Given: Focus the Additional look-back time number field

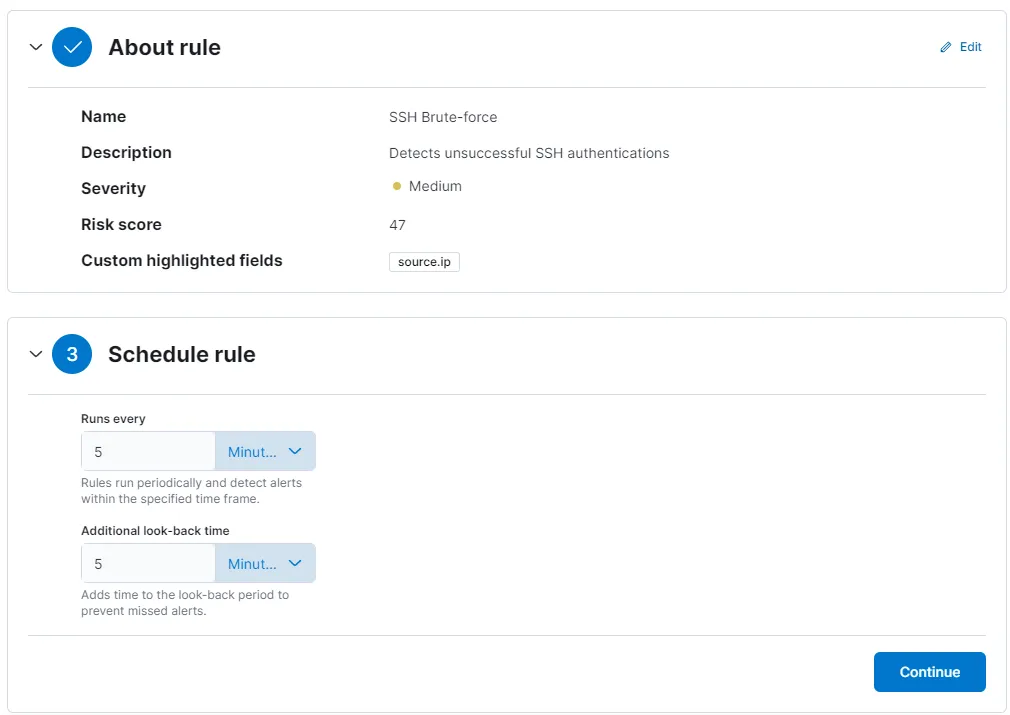Looking at the screenshot, I should [148, 564].
